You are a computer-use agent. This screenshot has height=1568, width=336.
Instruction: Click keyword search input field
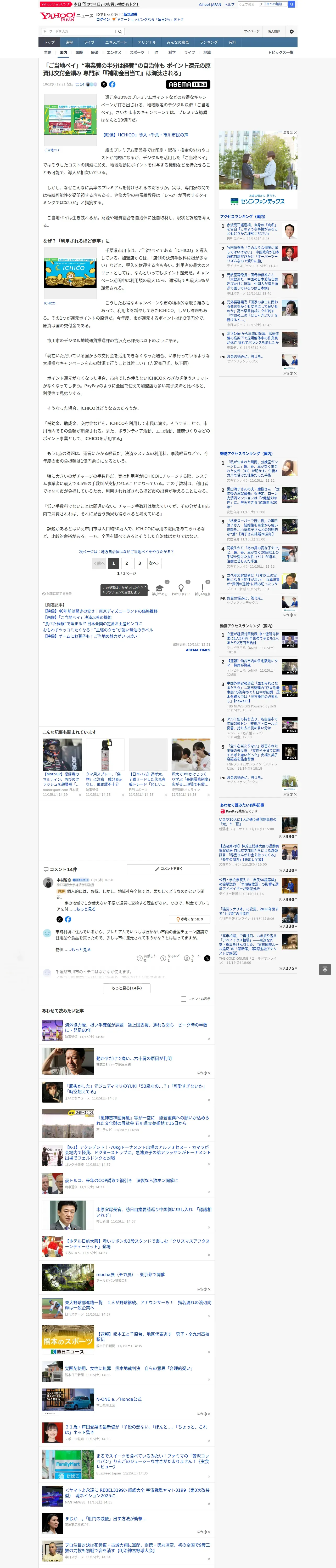(79, 32)
